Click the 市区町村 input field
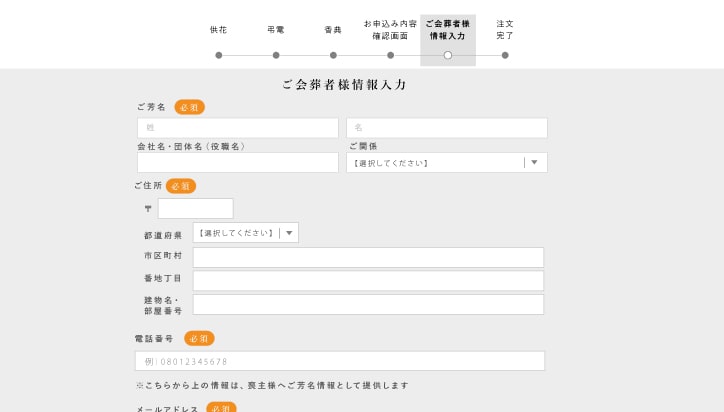 pos(368,257)
